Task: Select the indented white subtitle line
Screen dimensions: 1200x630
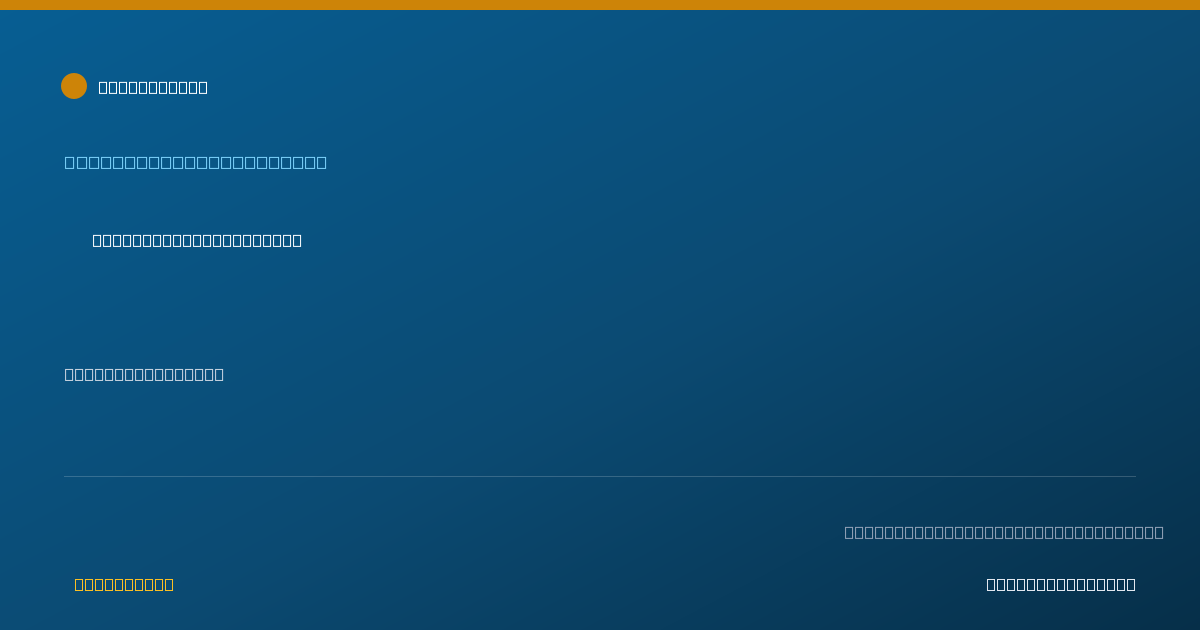Action: 197,240
